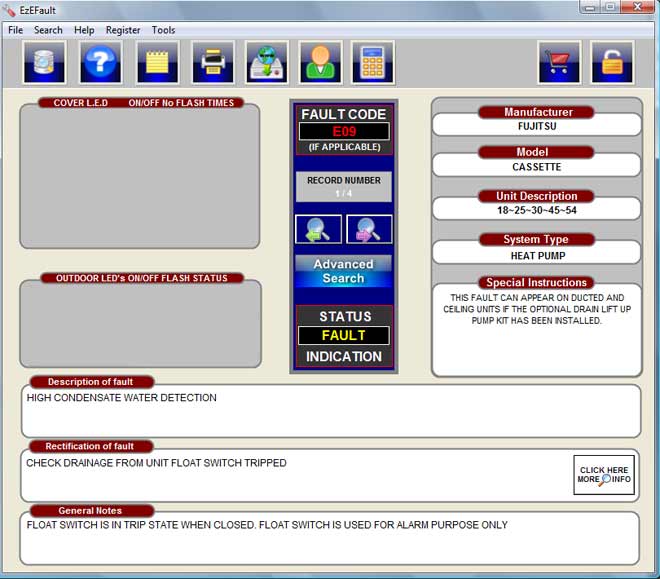Click the shopping cart icon
This screenshot has width=660, height=579.
pos(559,62)
